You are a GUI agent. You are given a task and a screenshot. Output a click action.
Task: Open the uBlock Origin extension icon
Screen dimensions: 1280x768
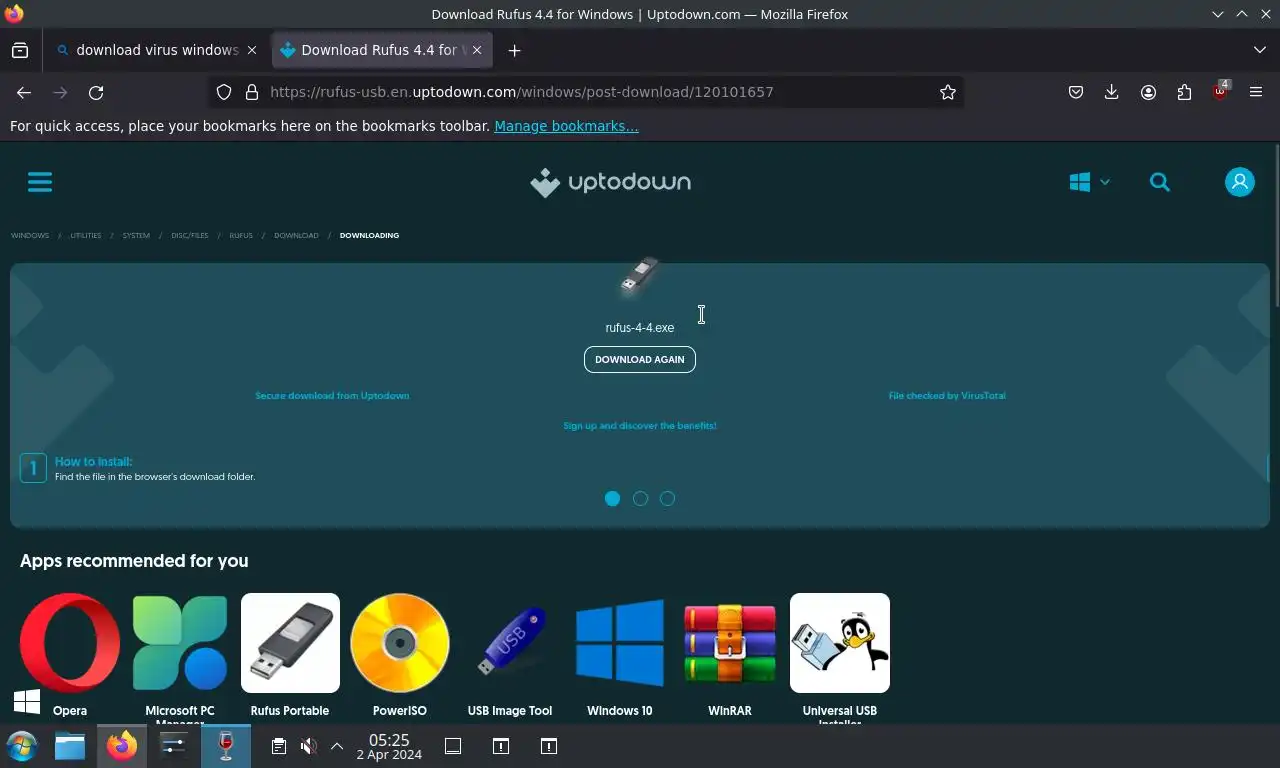(1220, 92)
